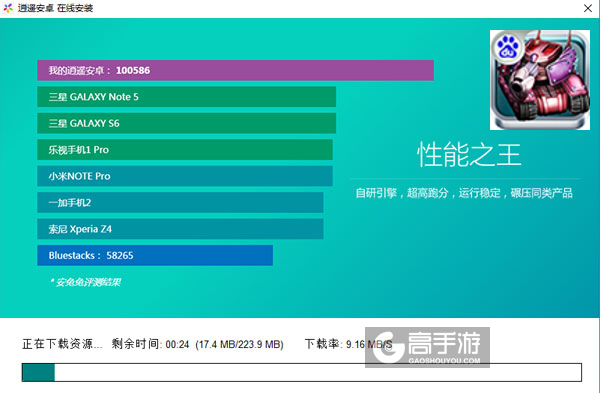Click the 安兔兔评测结果 footnote
This screenshot has width=600, height=393.
point(85,282)
